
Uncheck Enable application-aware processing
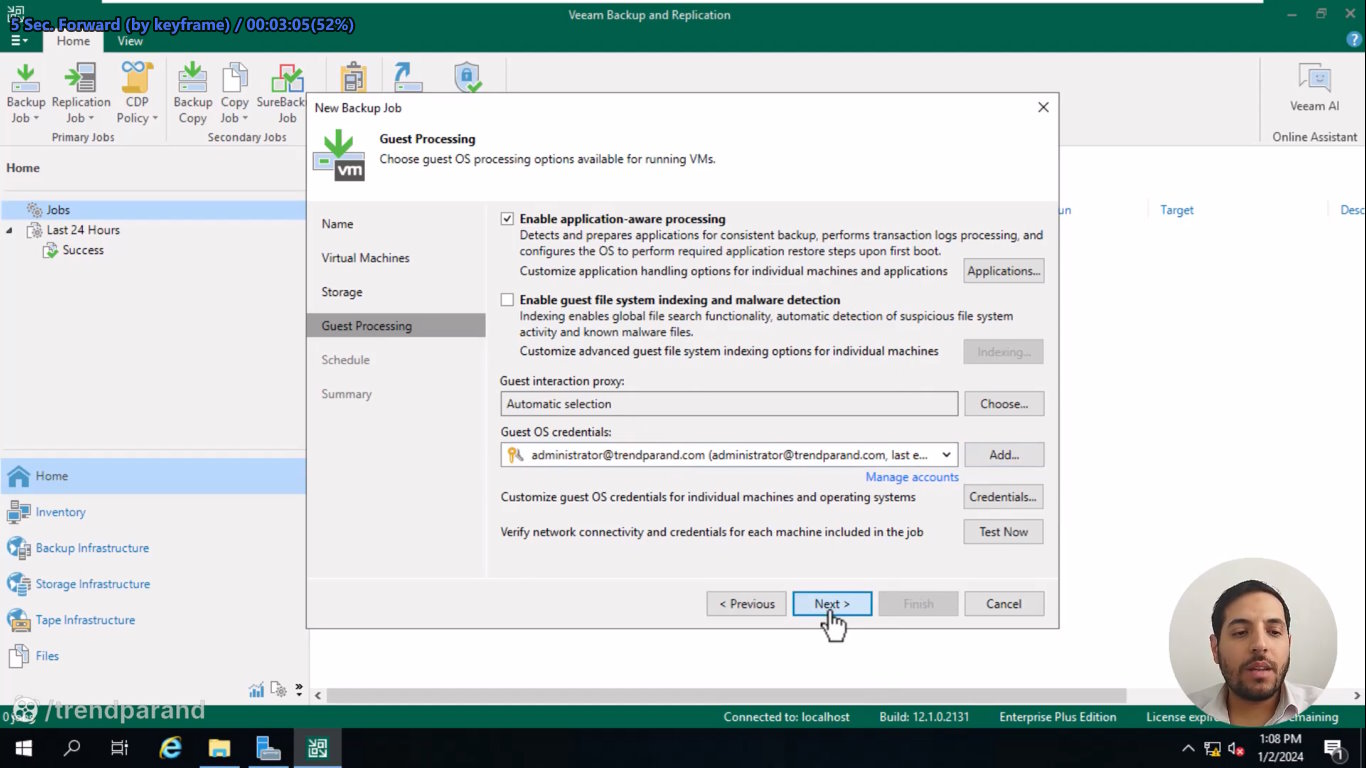coord(507,219)
